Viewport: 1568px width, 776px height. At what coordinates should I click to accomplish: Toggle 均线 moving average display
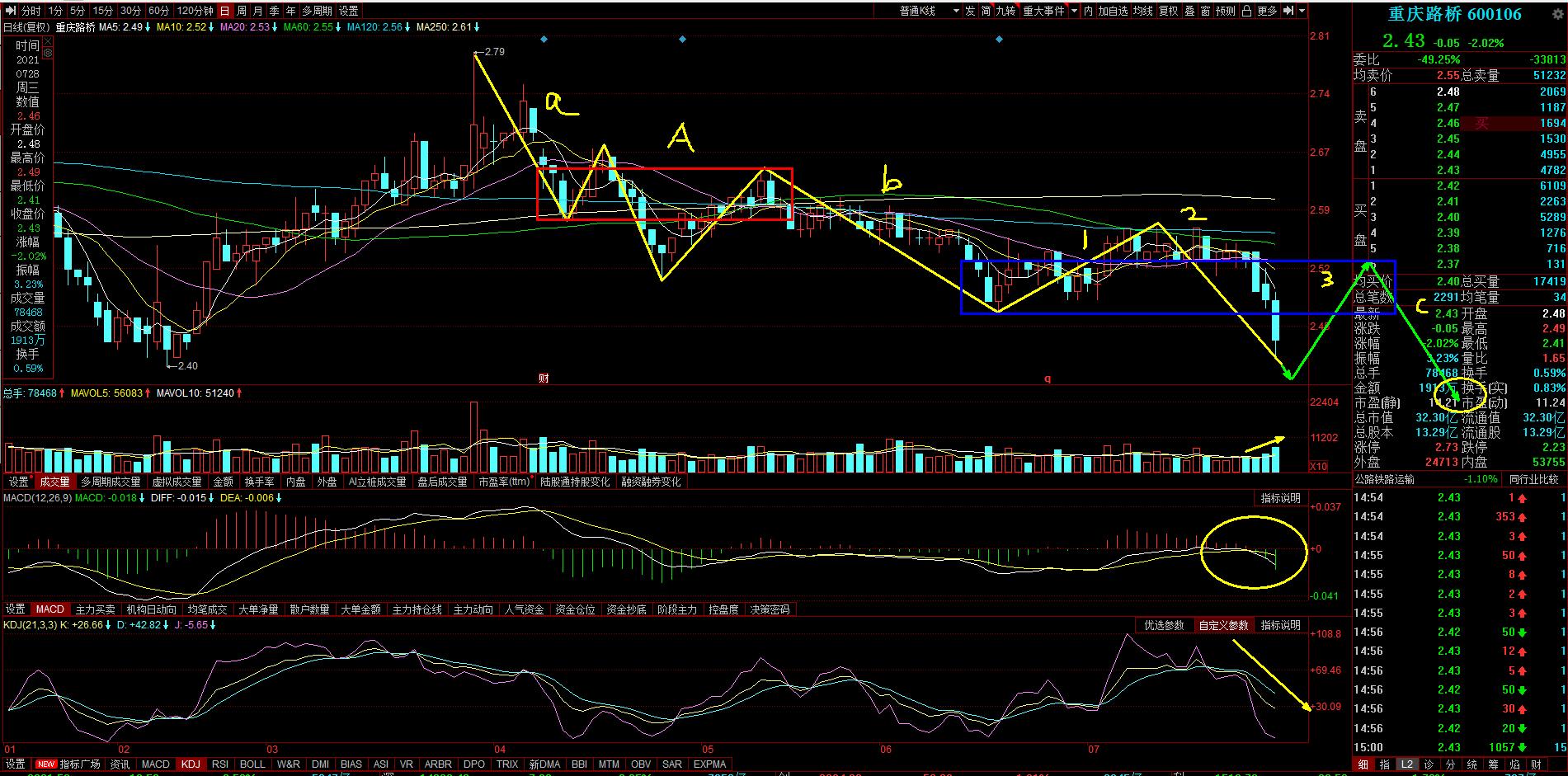pos(1142,11)
